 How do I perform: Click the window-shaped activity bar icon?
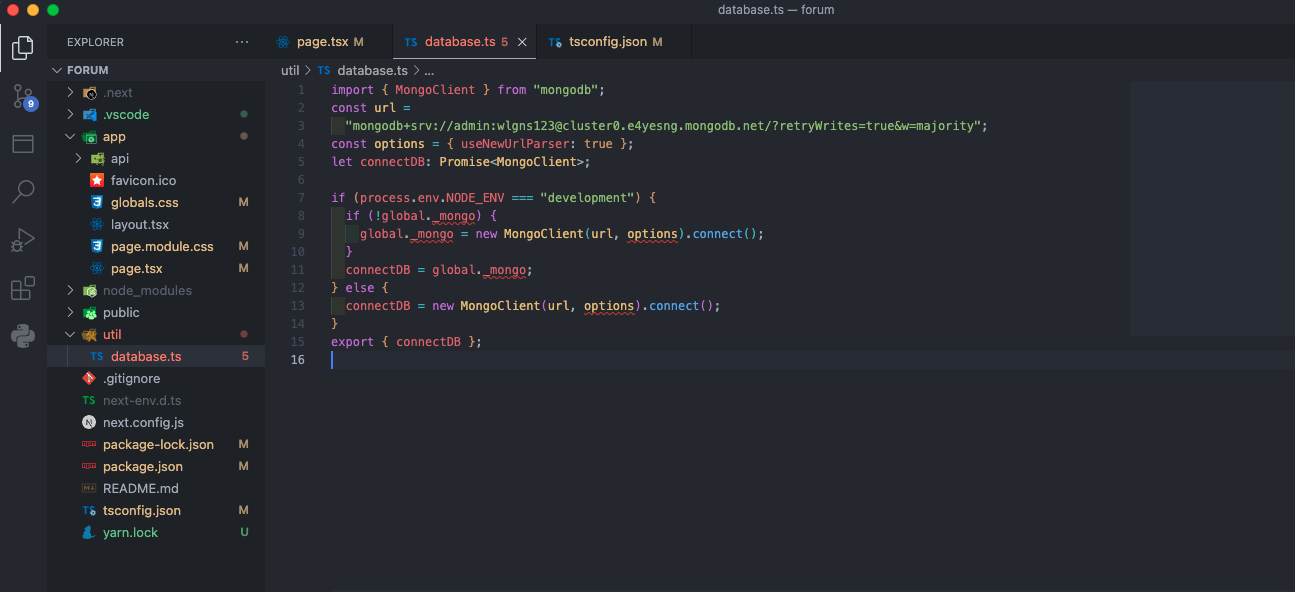tap(23, 144)
